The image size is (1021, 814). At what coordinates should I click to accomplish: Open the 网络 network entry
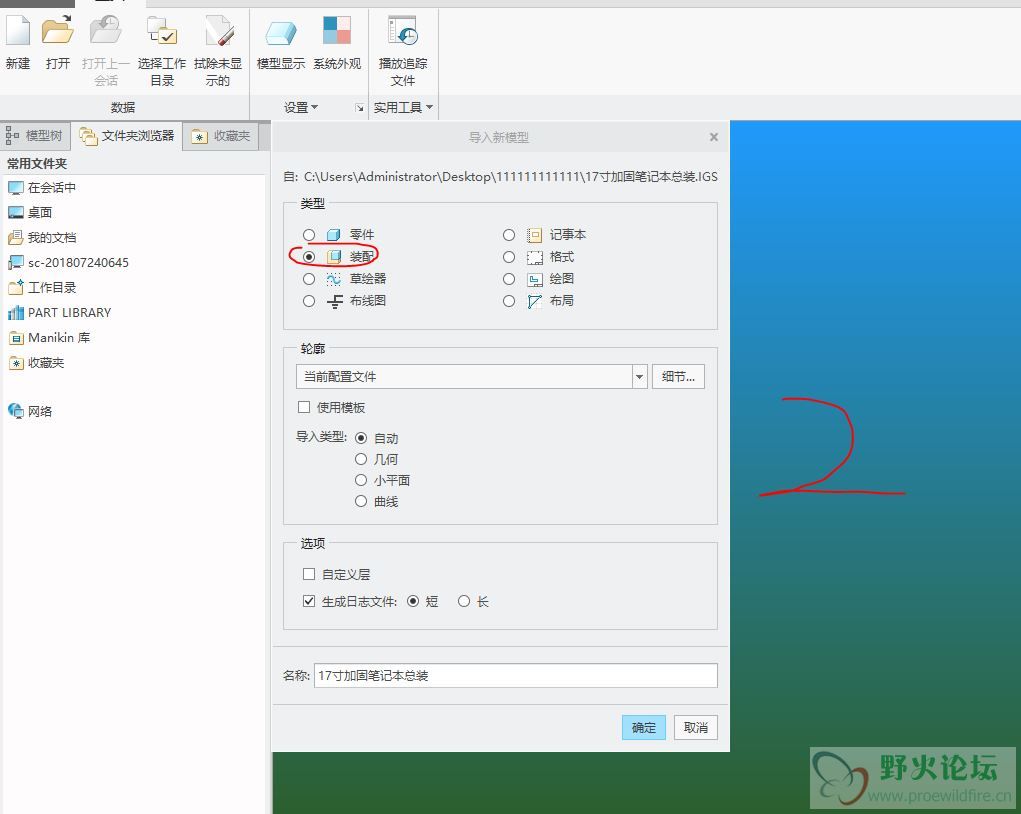click(30, 411)
